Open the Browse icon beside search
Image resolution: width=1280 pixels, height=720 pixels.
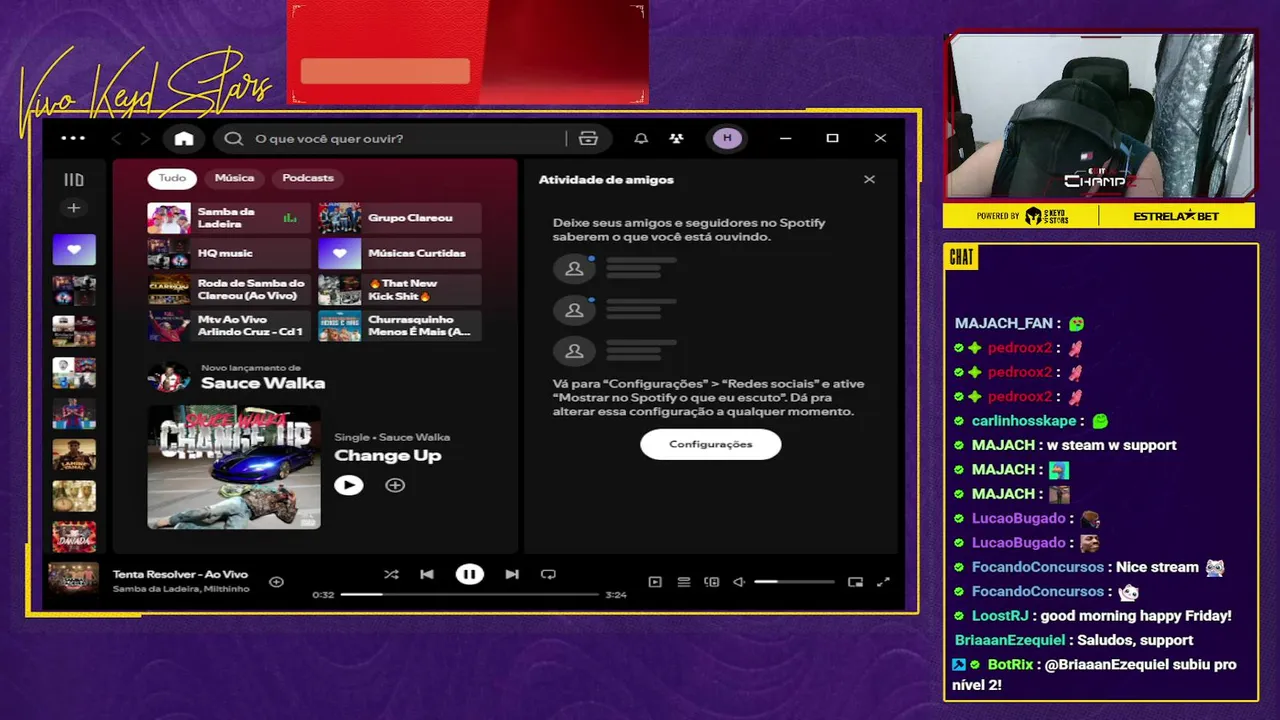[588, 138]
